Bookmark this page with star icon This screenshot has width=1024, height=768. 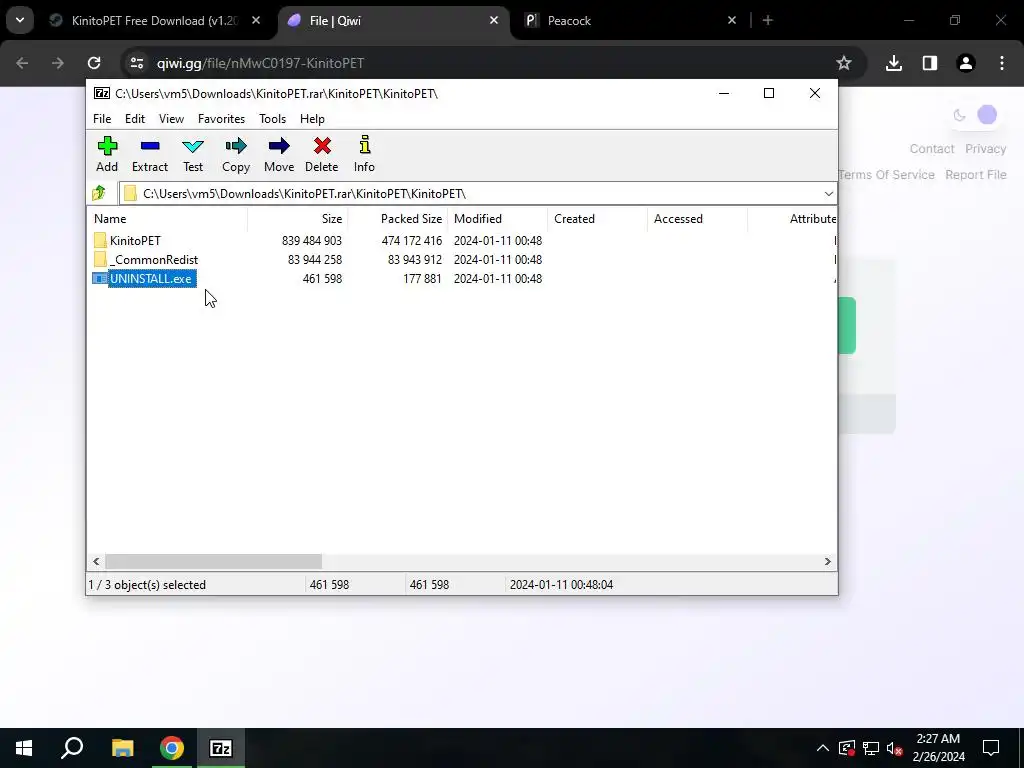(844, 63)
